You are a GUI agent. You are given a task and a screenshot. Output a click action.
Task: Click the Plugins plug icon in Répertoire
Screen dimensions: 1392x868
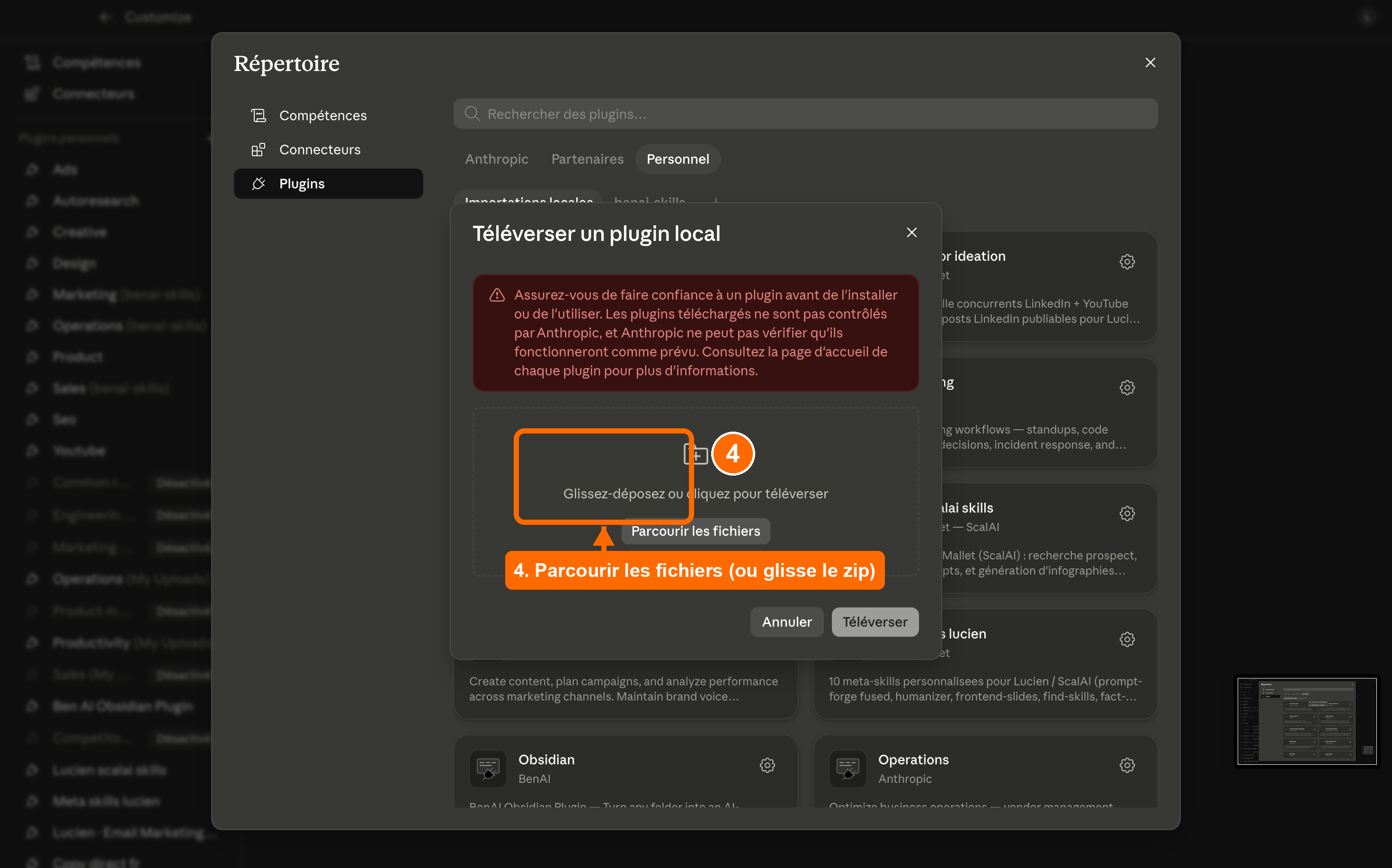coord(259,184)
